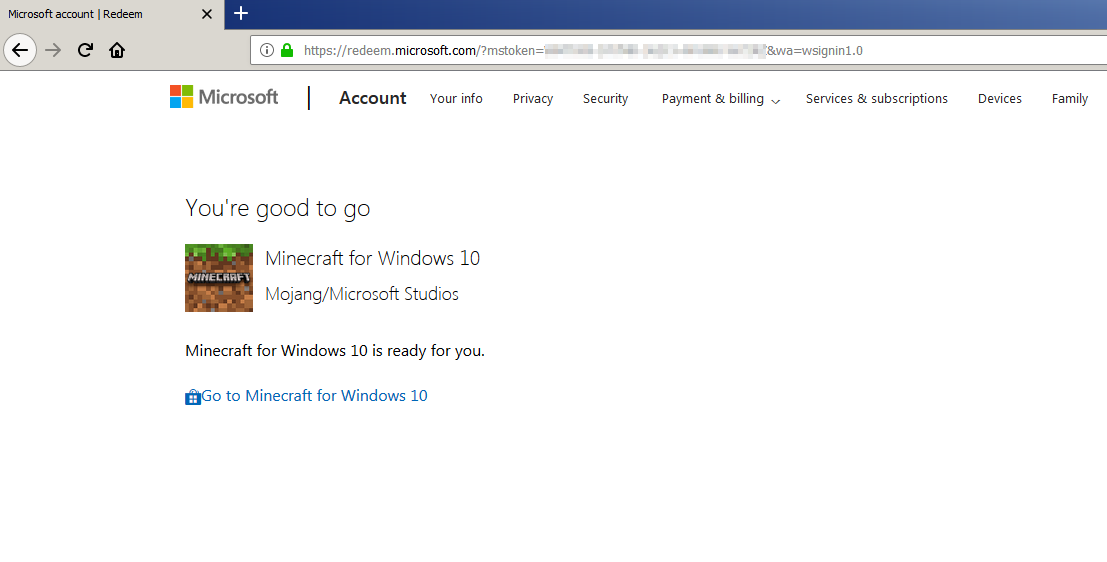Screen dimensions: 1107x562
Task: Click the green padlock security icon
Action: coord(287,50)
